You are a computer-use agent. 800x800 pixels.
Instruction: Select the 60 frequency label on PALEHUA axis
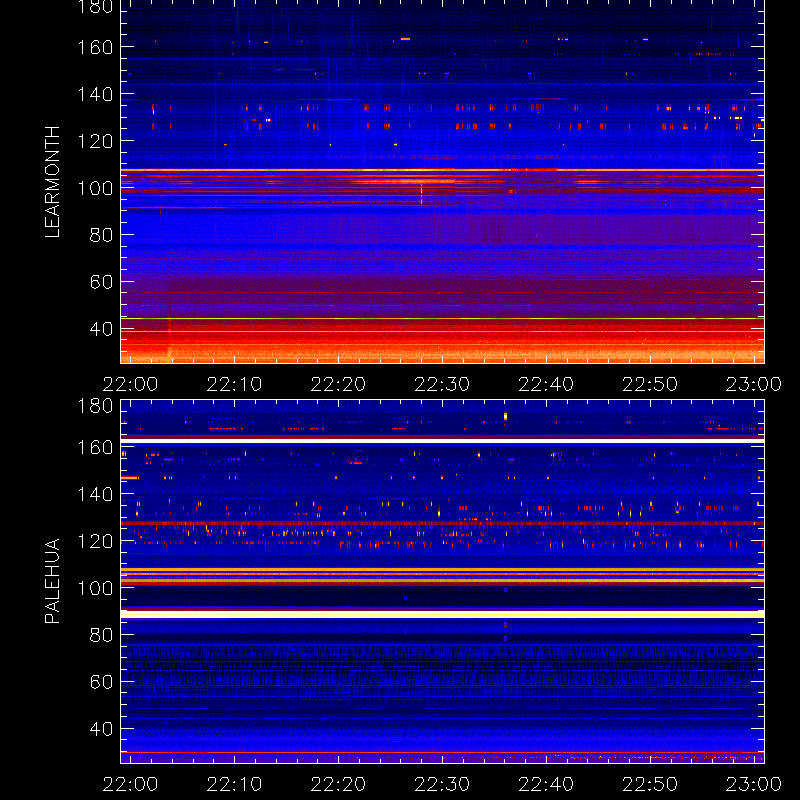(x=101, y=682)
